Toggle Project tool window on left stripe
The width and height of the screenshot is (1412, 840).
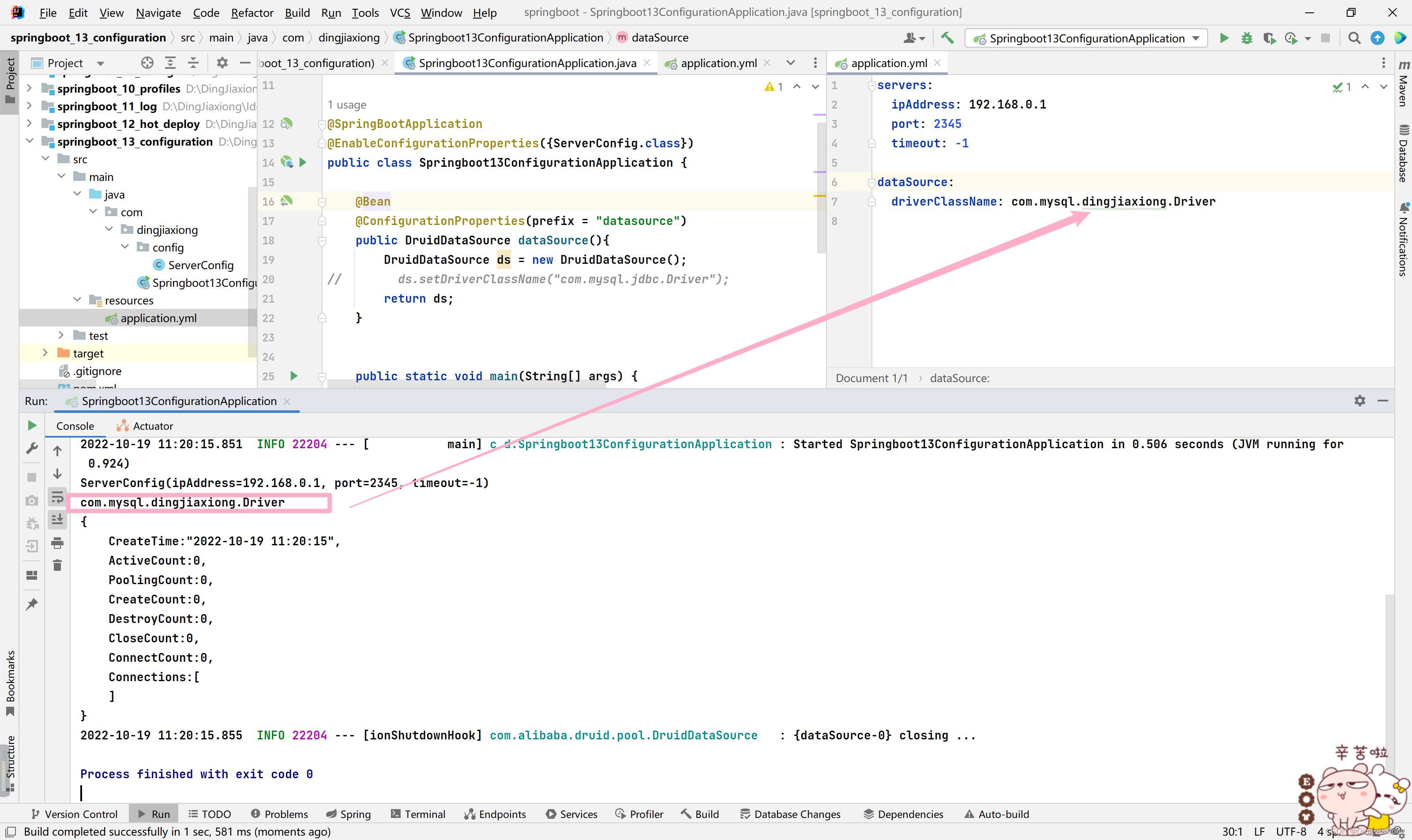(x=10, y=82)
